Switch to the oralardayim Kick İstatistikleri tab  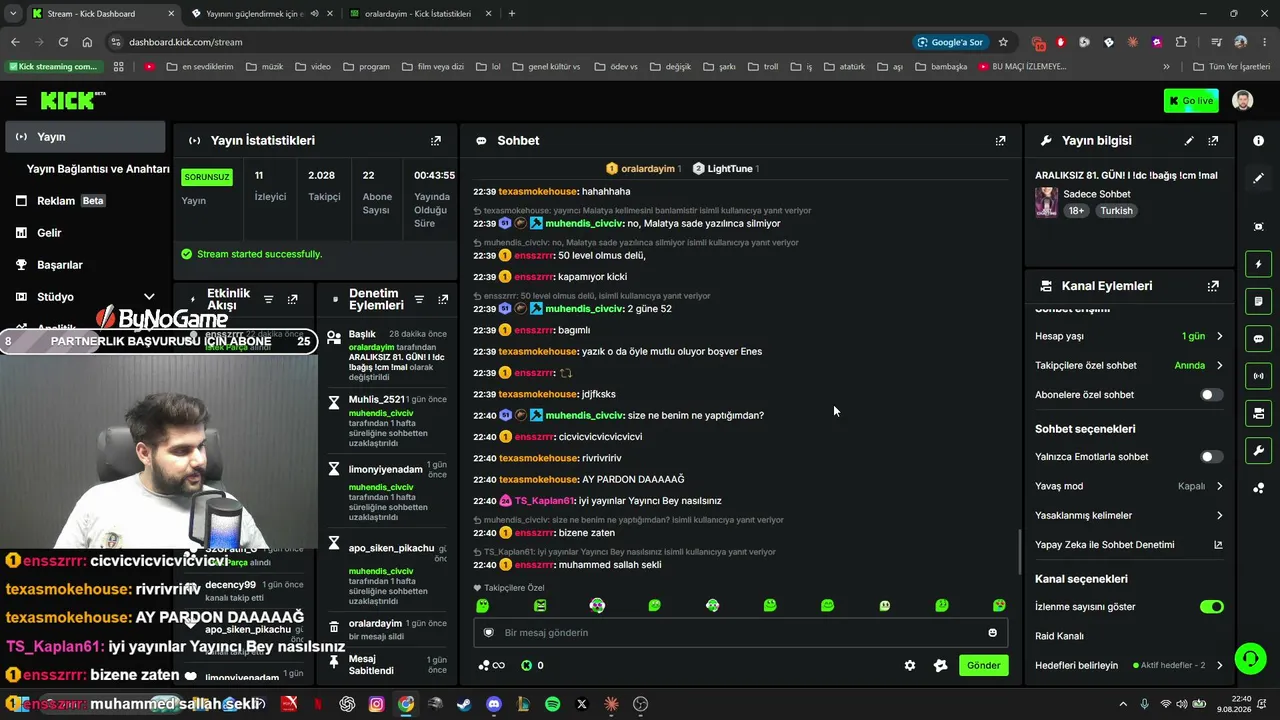point(419,14)
